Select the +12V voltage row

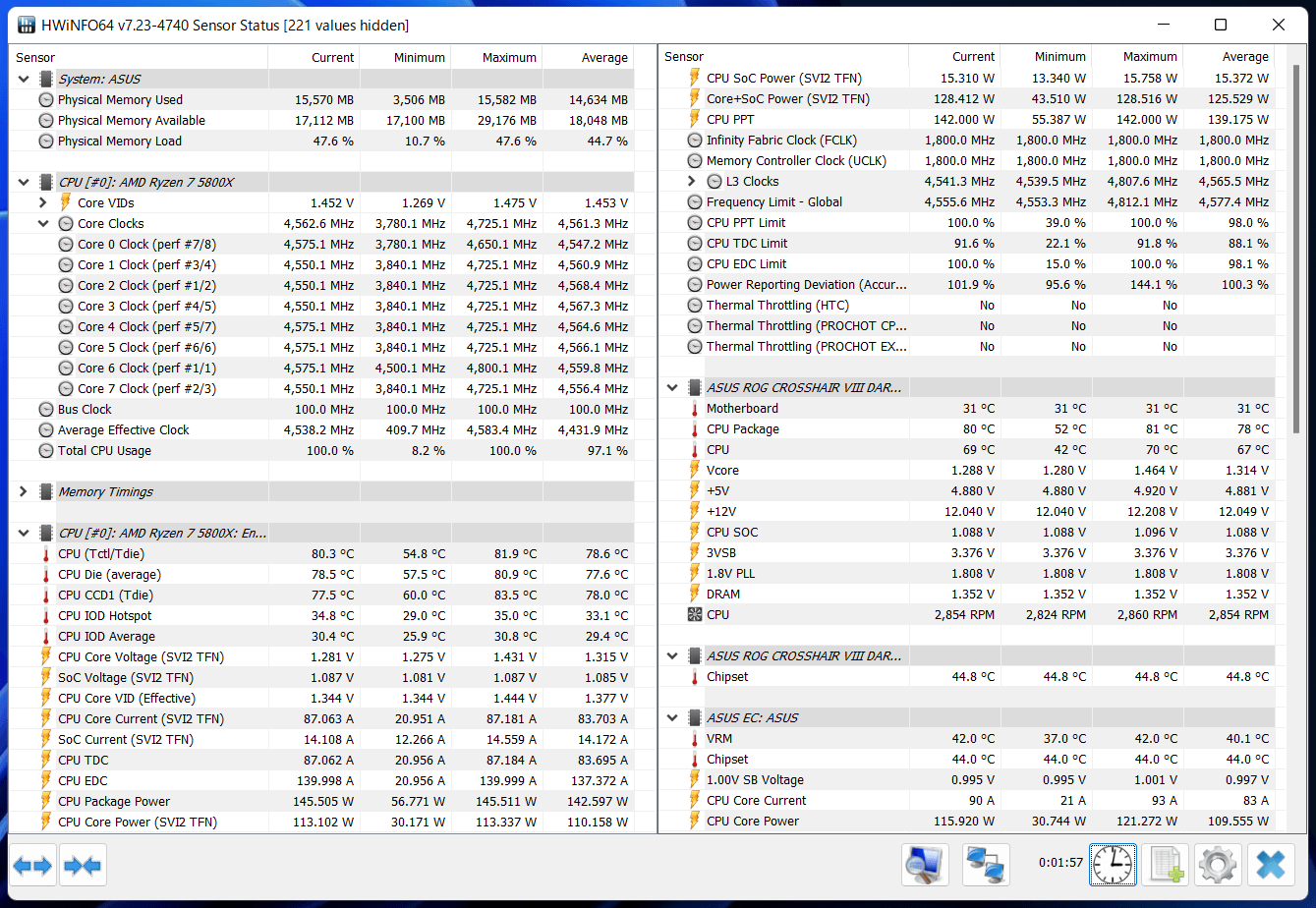(967, 512)
